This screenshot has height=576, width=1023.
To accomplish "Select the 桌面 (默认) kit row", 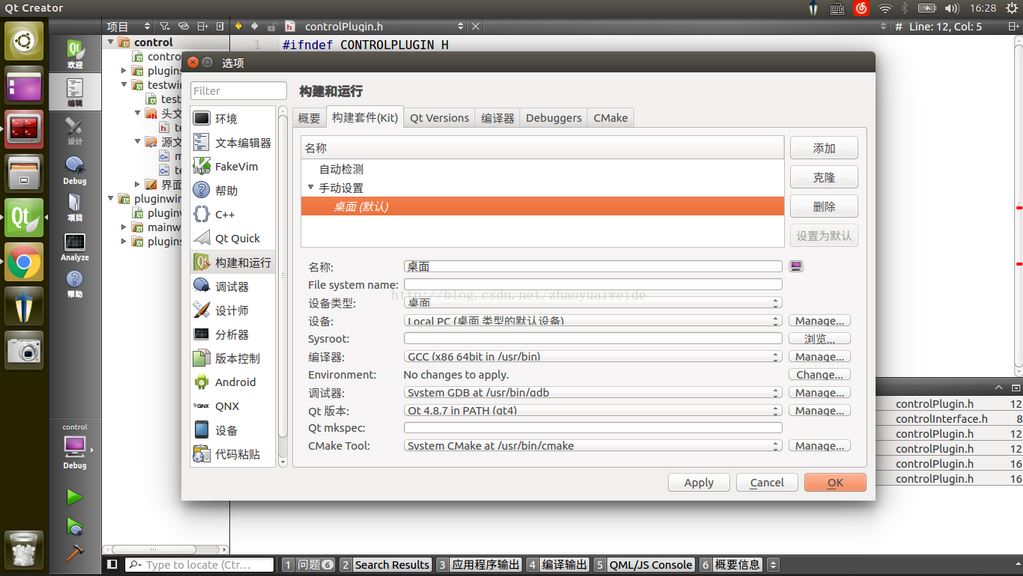I will coord(542,206).
